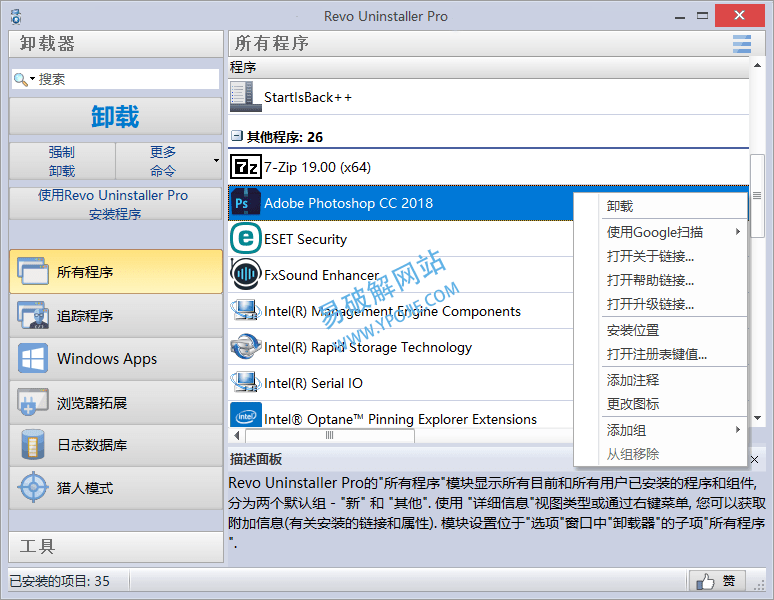Close the 描述面板 description panel
The width and height of the screenshot is (774, 600).
point(754,459)
